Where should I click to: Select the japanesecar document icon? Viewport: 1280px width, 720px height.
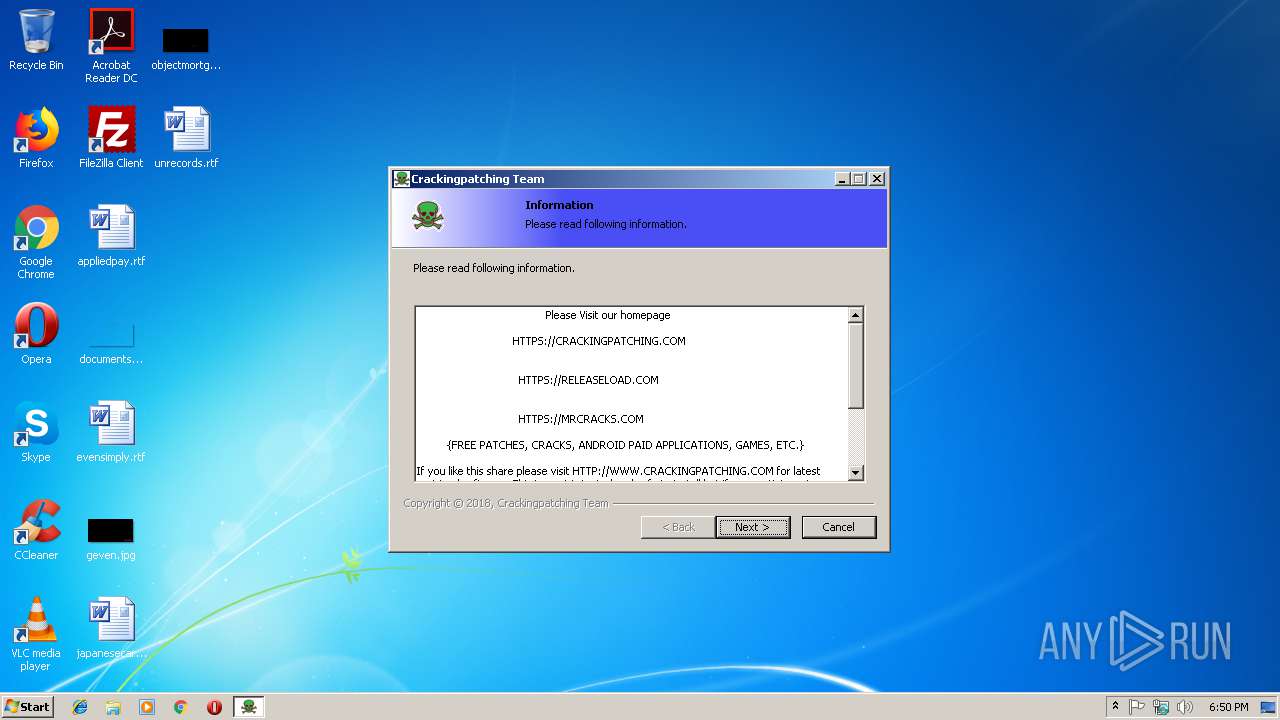tap(111, 628)
